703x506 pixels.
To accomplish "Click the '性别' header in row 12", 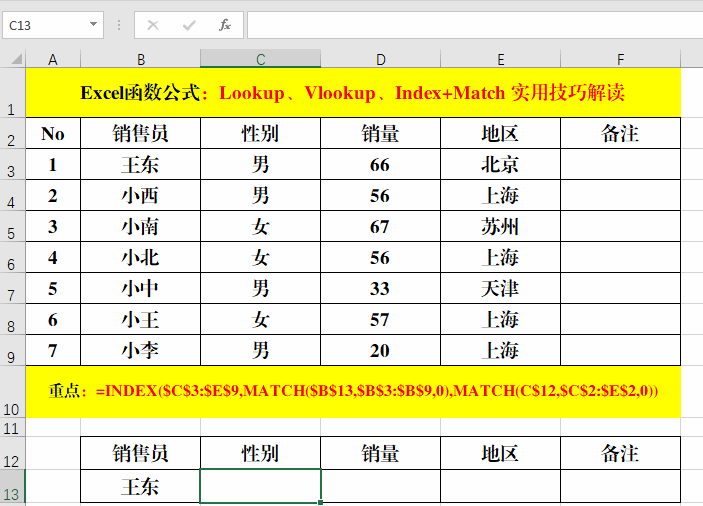I will click(260, 453).
